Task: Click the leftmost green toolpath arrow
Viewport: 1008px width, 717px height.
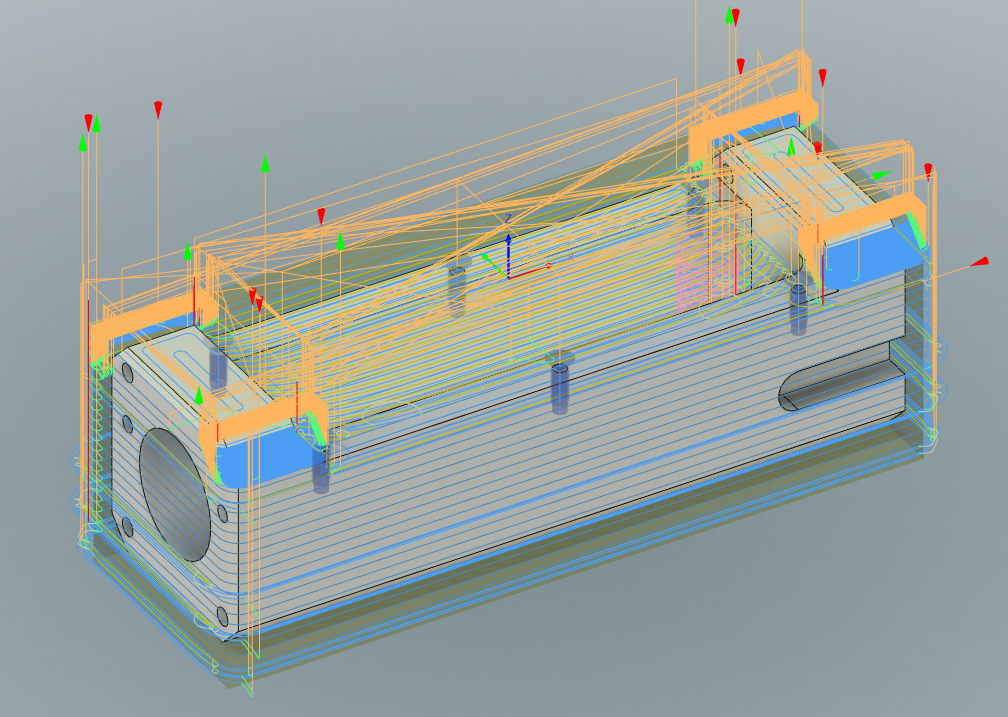Action: [83, 144]
